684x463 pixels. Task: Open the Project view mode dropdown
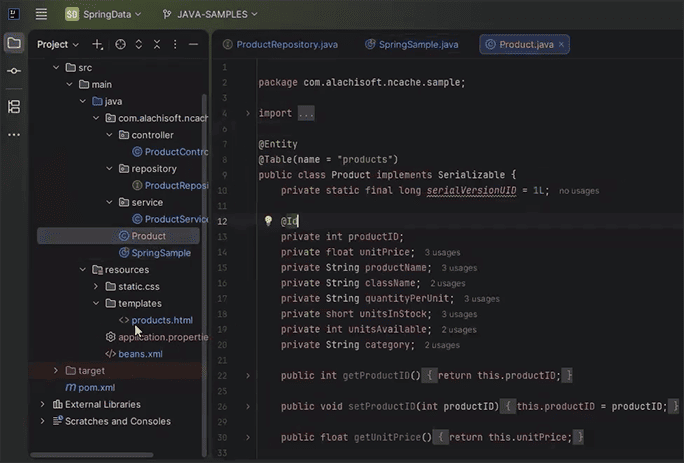click(x=58, y=44)
